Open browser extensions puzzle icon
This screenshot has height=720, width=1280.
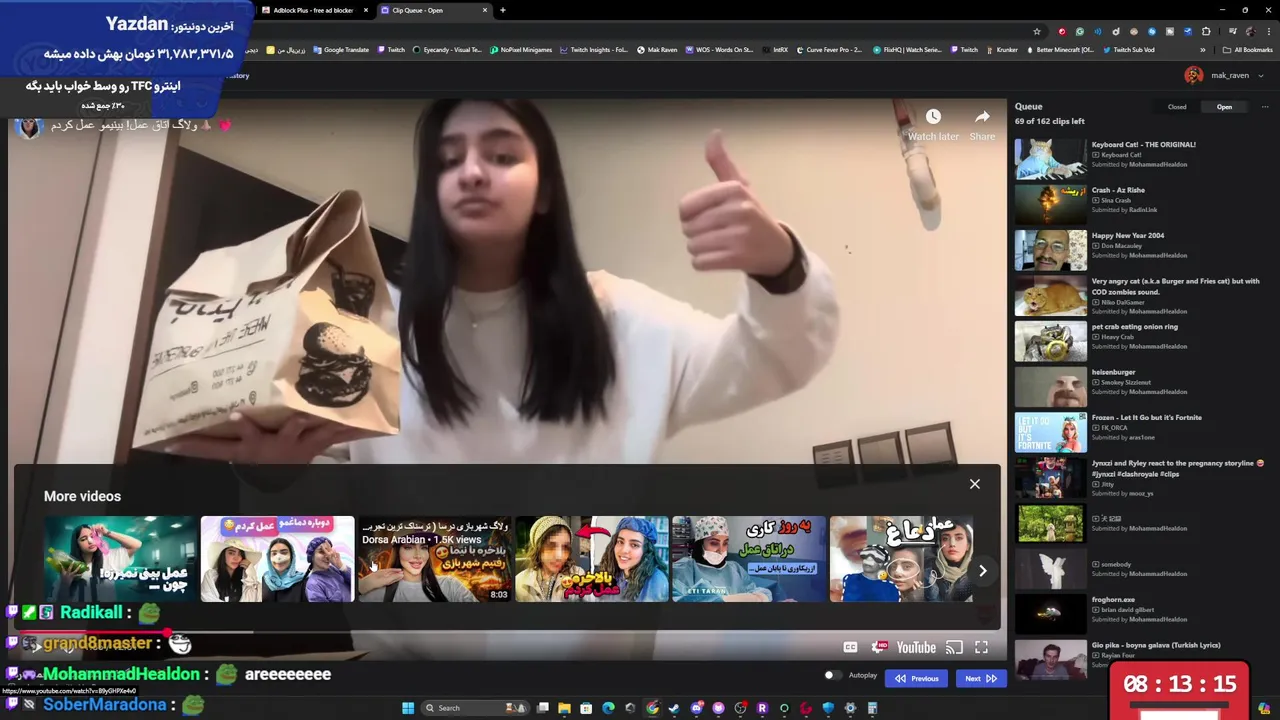[x=1206, y=32]
